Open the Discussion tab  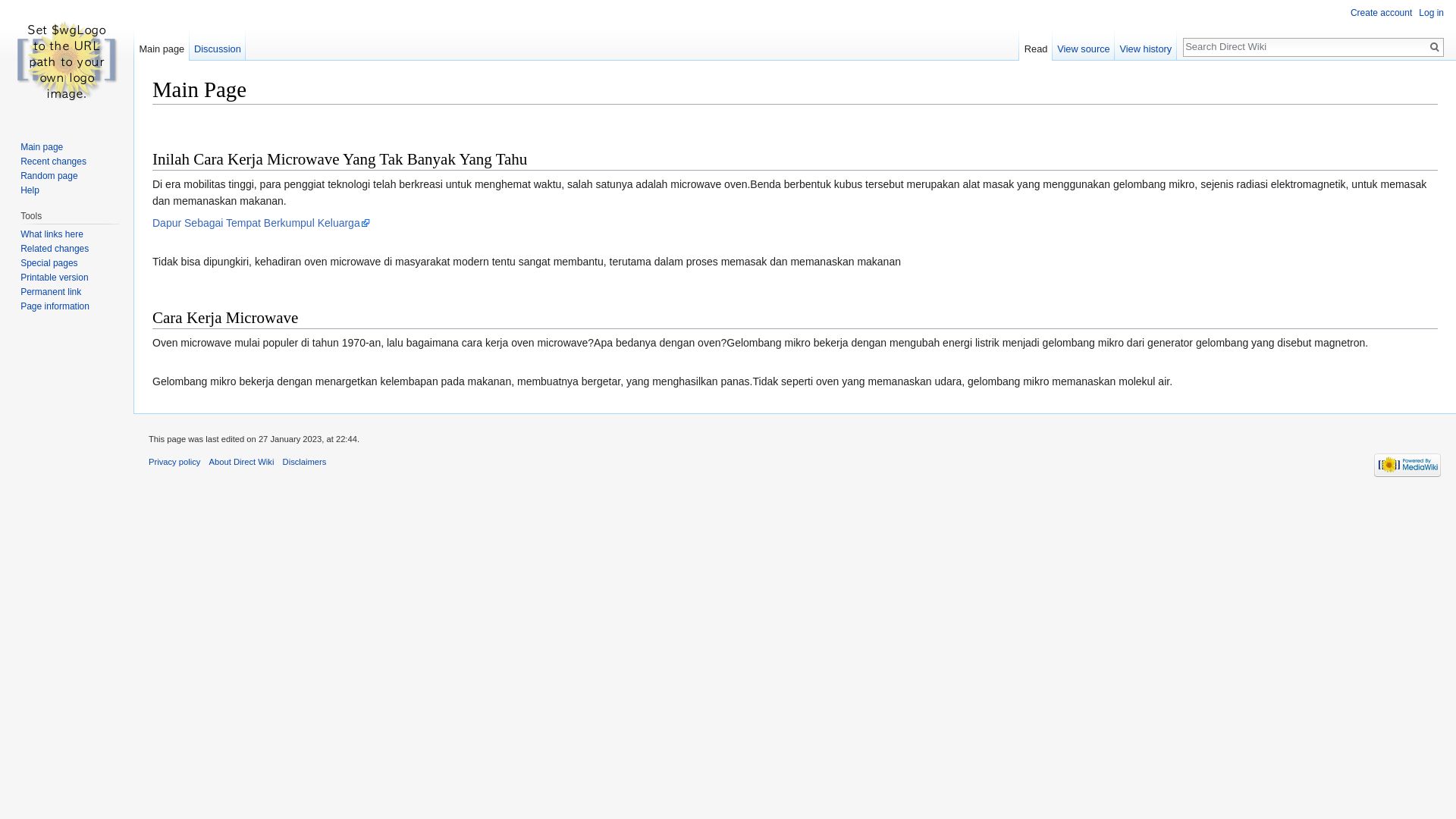point(217,49)
